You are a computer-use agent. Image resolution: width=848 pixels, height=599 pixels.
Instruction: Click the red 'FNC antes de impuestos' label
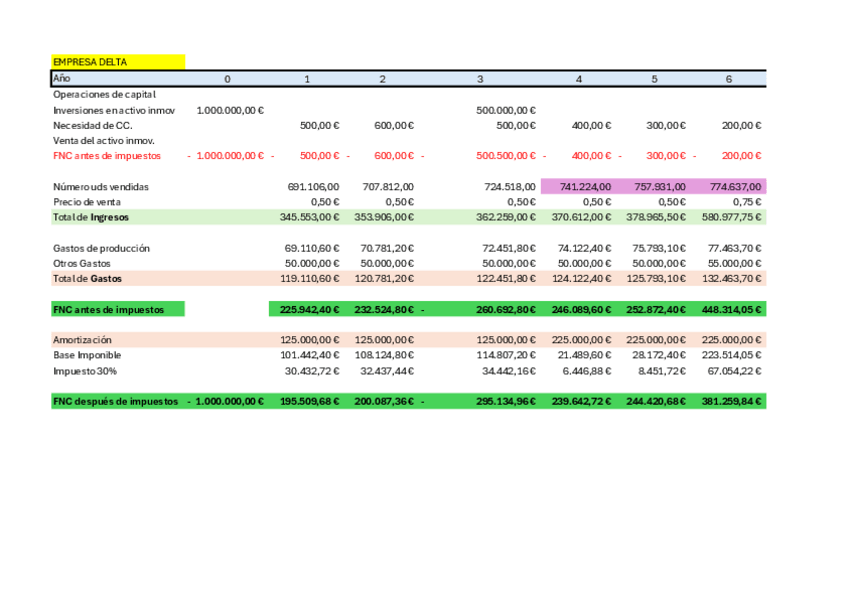point(107,156)
